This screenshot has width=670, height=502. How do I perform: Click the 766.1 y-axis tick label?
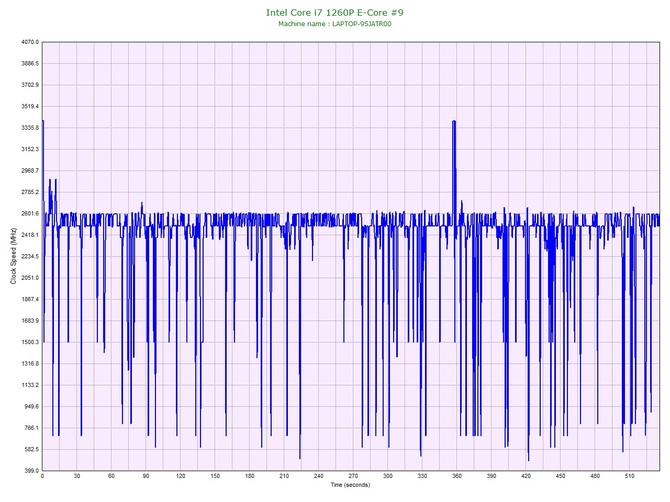tap(31, 428)
